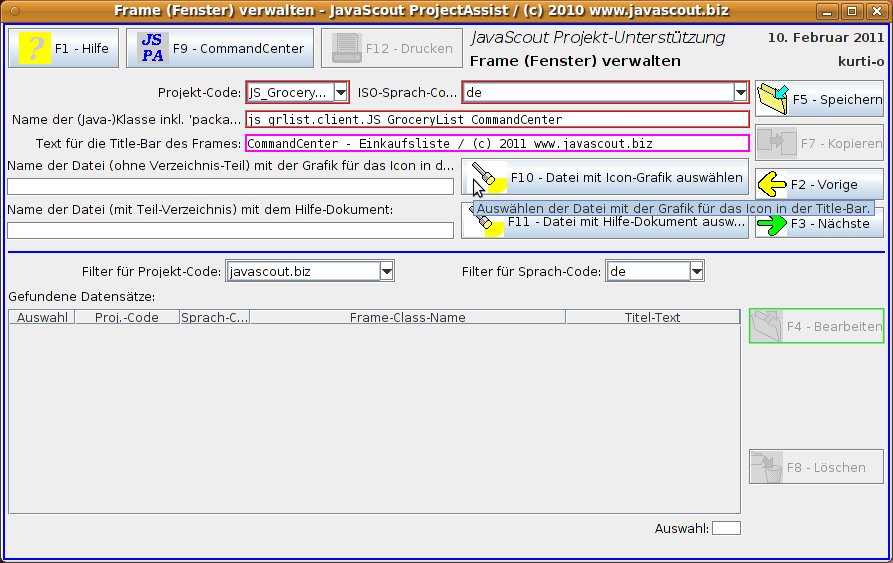
Task: Click flashlight icon for F10 icon-graphic selection
Action: click(486, 178)
